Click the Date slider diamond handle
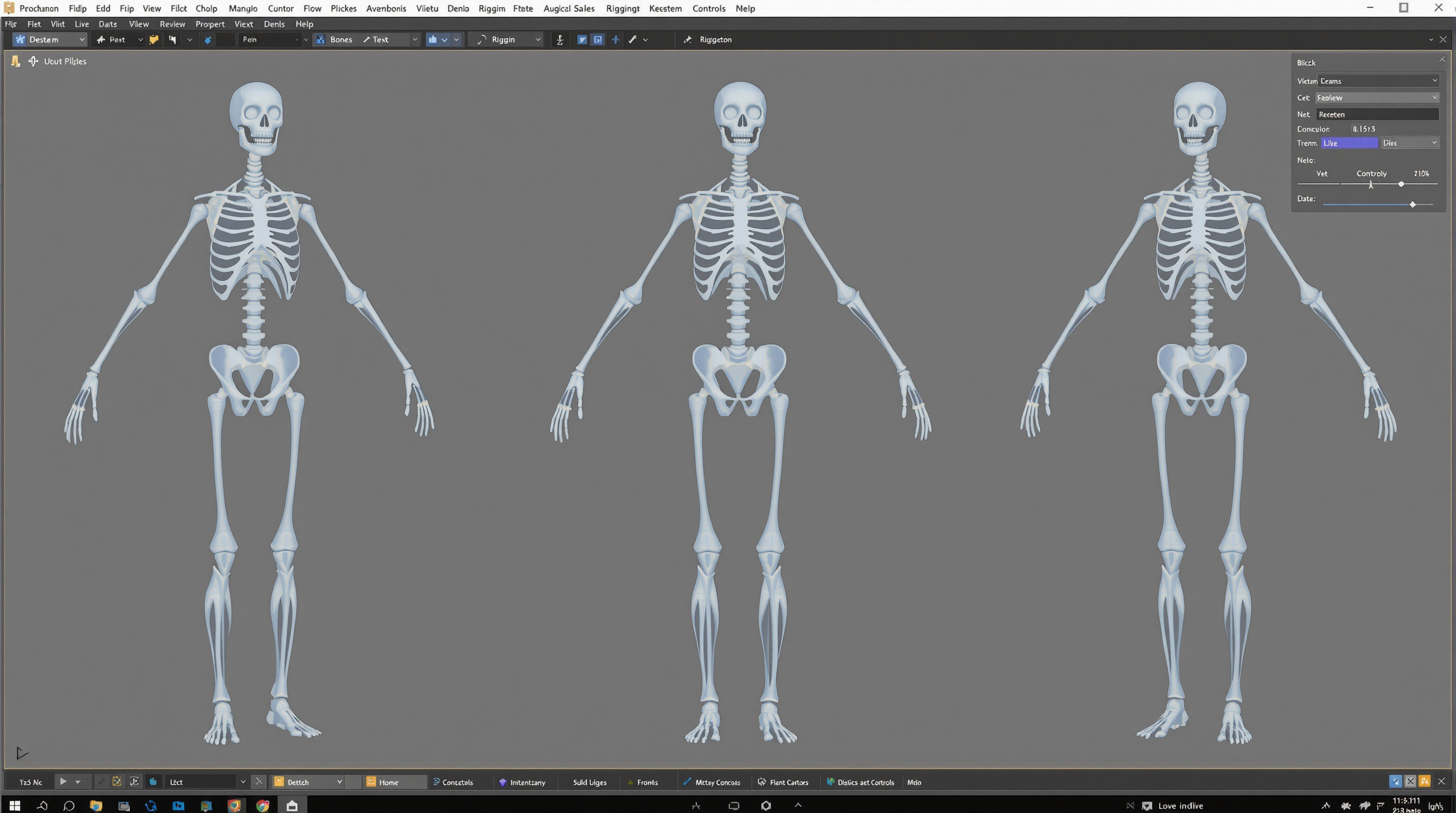 click(x=1413, y=204)
